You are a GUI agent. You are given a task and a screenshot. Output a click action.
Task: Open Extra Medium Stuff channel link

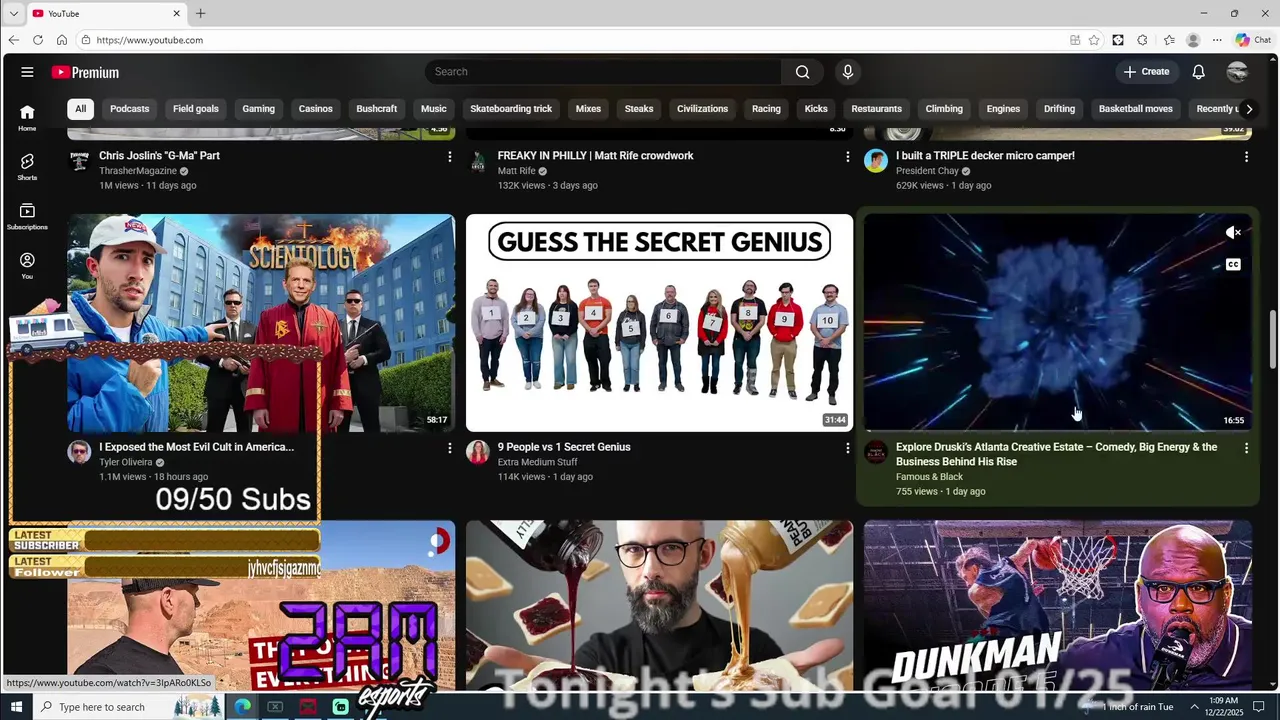537,463
